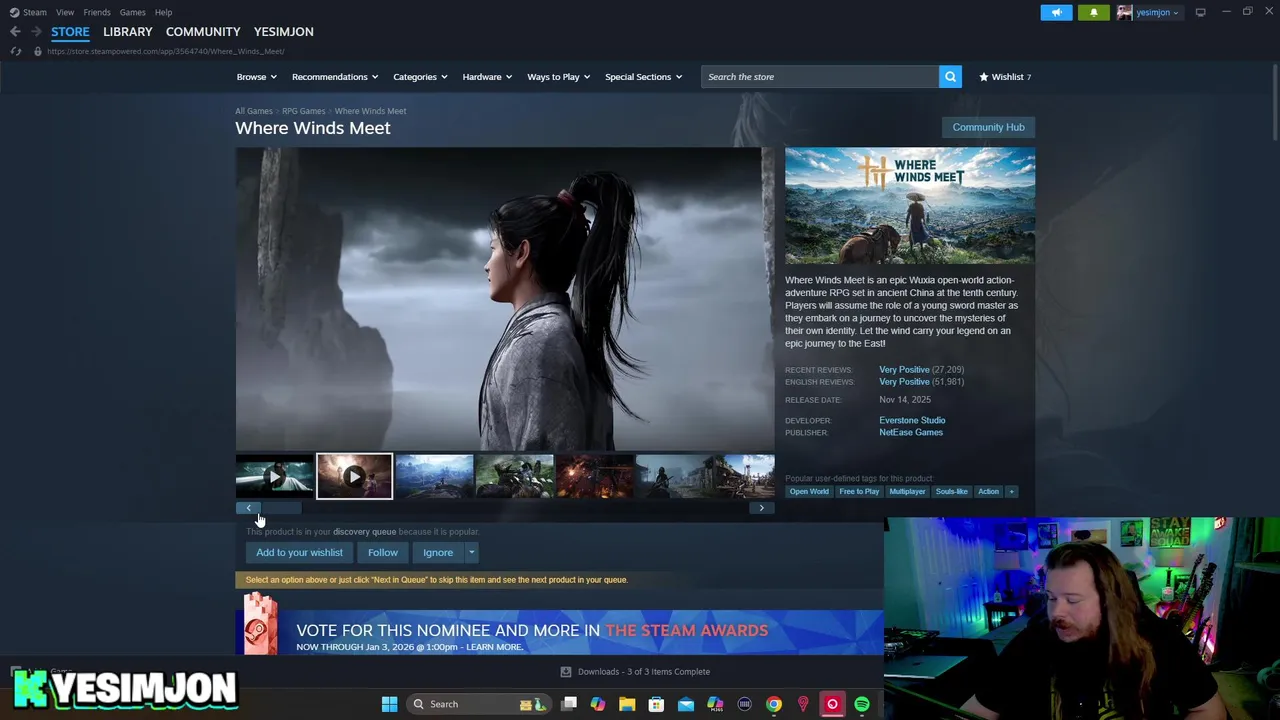Open the Mail app on taskbar
Viewport: 1280px width, 720px height.
pos(685,704)
